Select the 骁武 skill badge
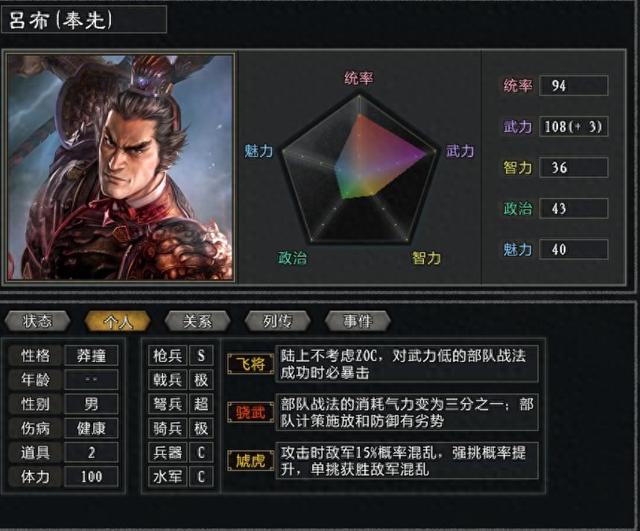 pos(251,412)
